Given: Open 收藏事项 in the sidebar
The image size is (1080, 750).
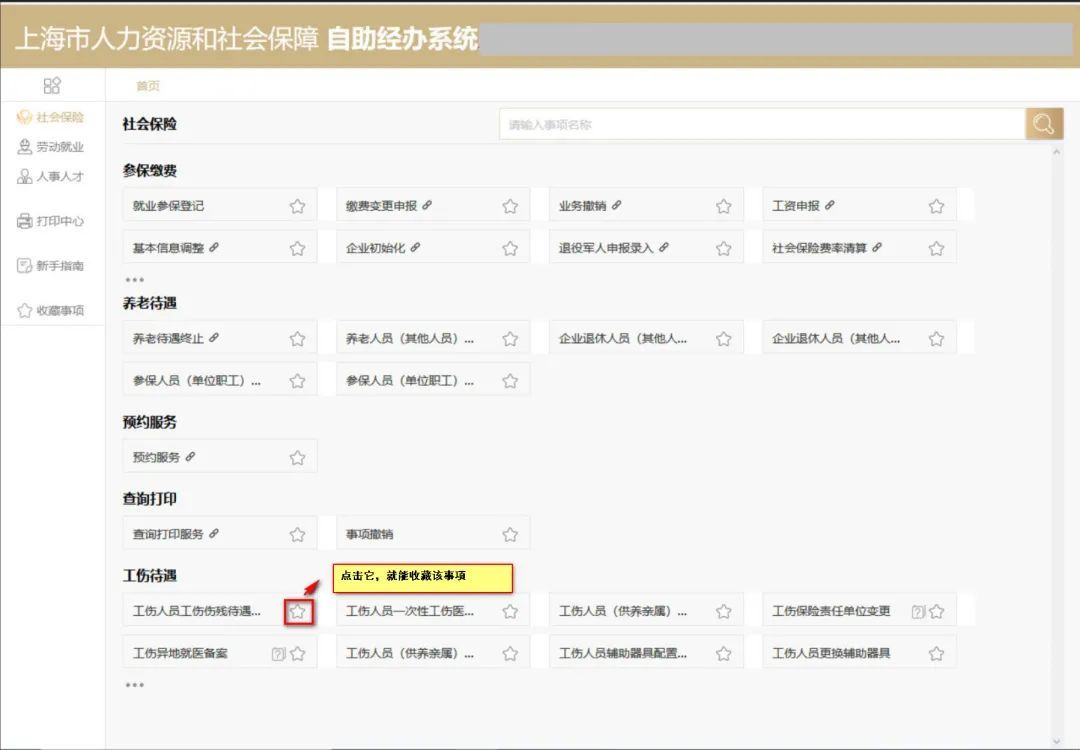Looking at the screenshot, I should point(51,311).
